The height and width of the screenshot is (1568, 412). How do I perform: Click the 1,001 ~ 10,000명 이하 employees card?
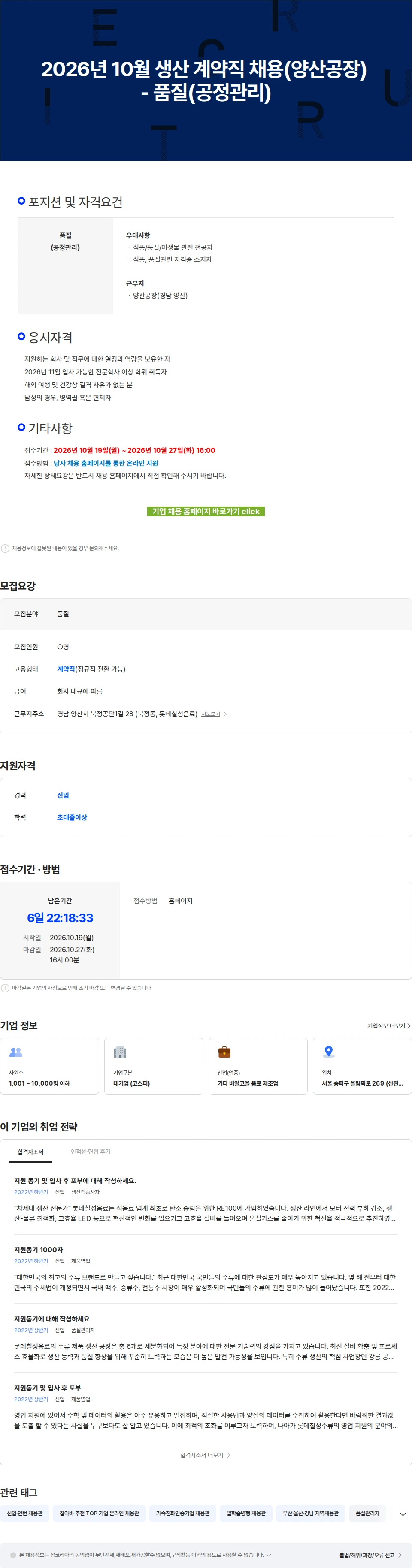tap(49, 1066)
